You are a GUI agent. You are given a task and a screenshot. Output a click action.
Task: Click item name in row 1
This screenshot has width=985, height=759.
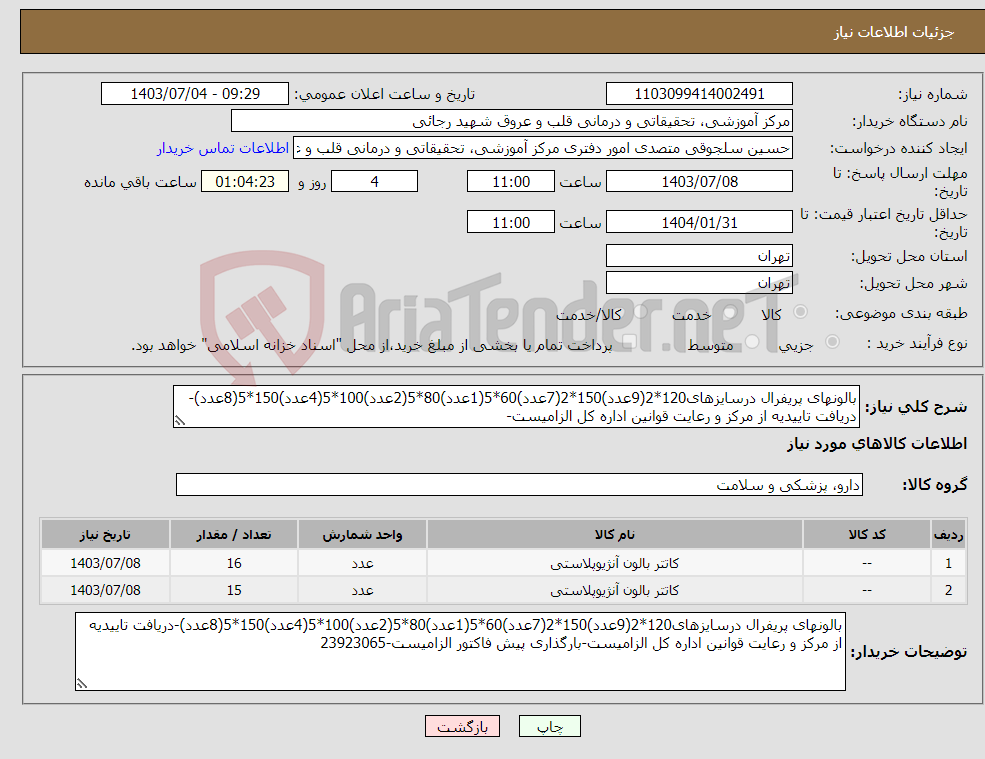coord(615,563)
